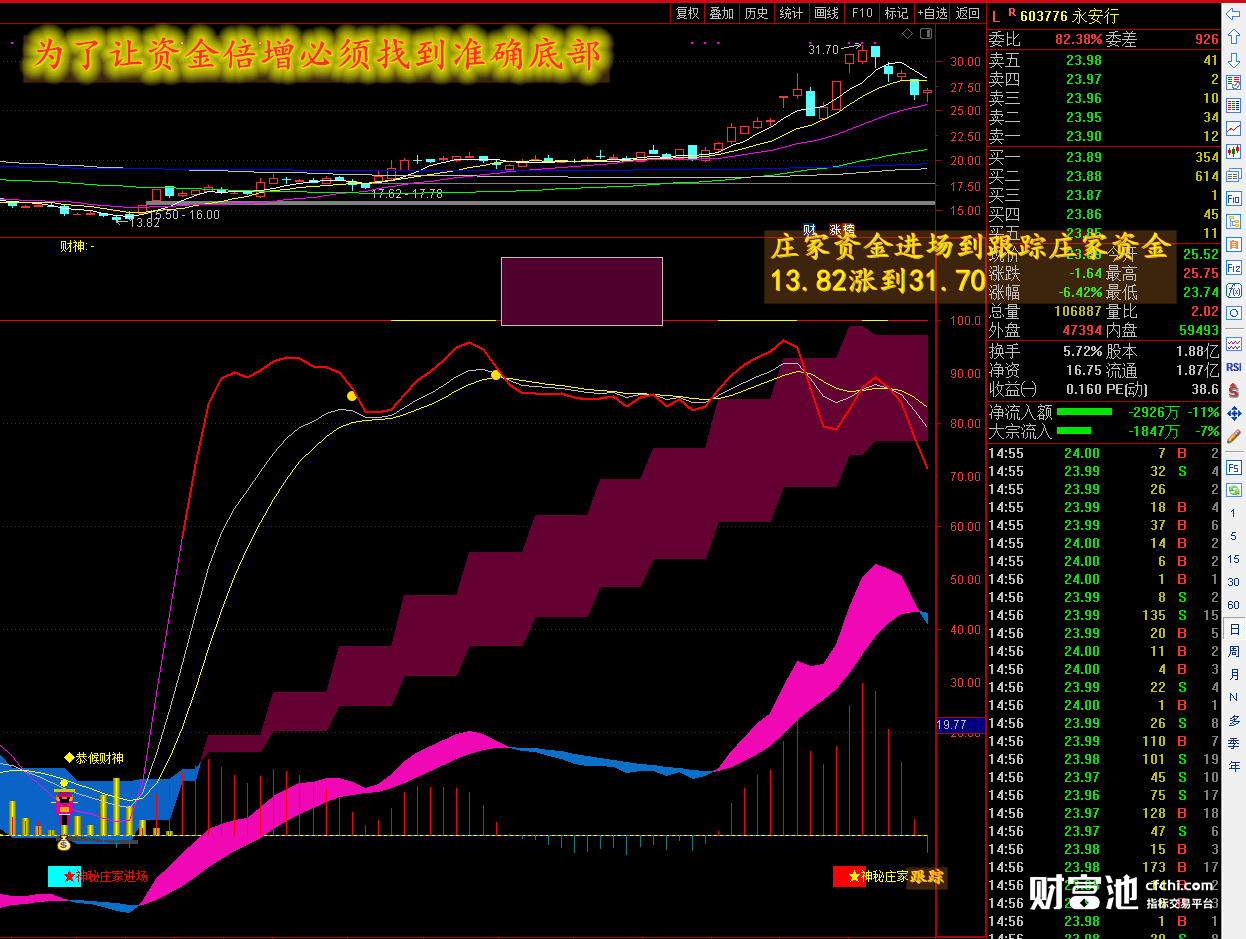Click the 卖一 price 23.90 row

(1104, 136)
